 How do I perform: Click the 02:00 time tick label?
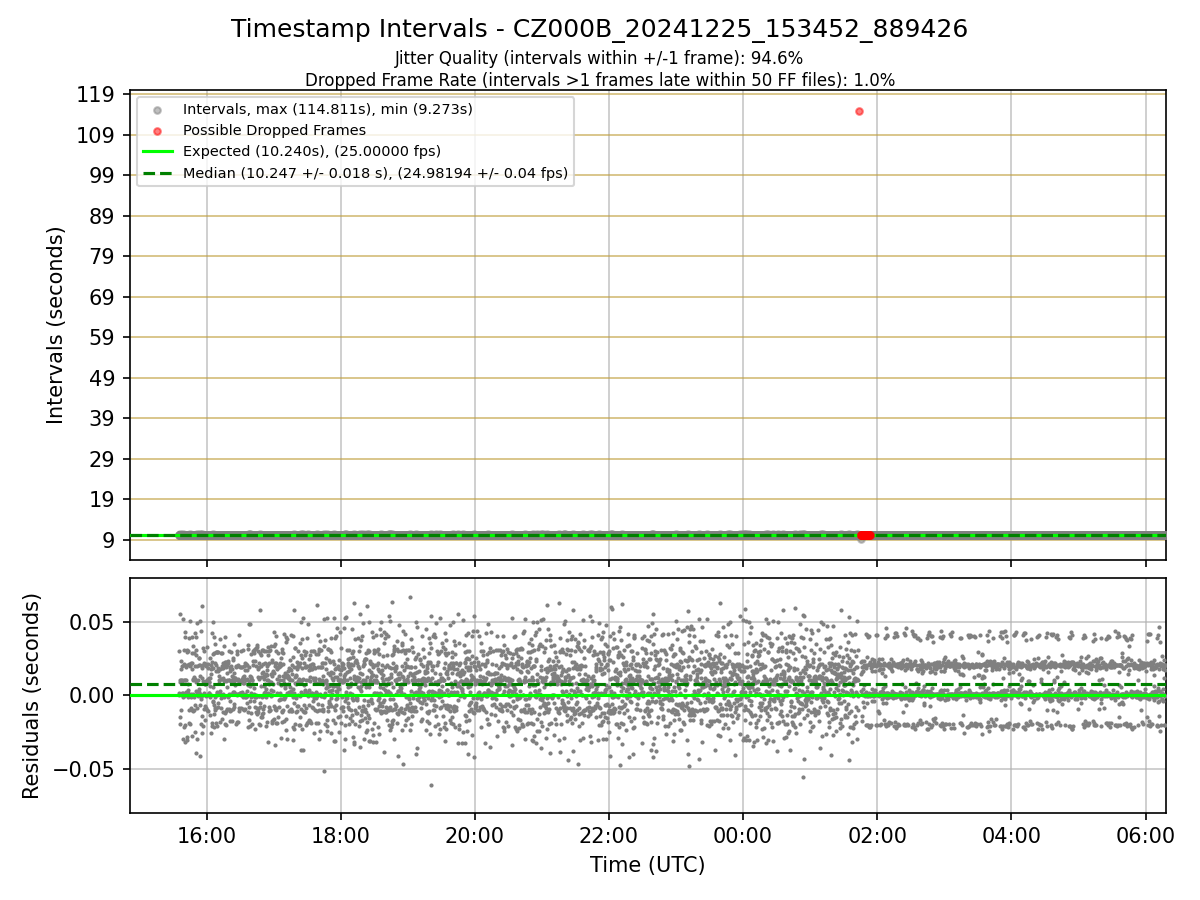point(877,835)
